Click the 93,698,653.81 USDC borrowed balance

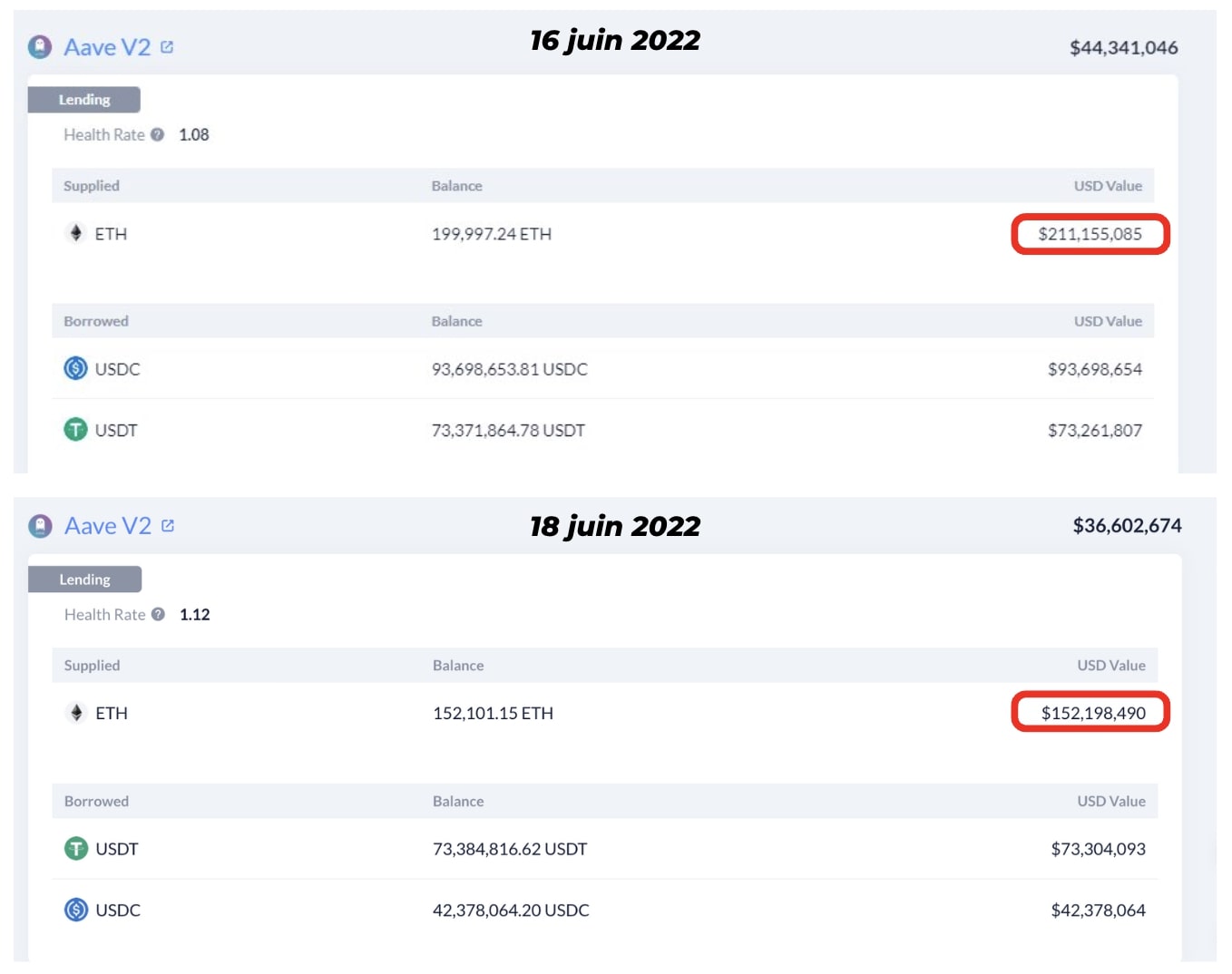pyautogui.click(x=509, y=369)
